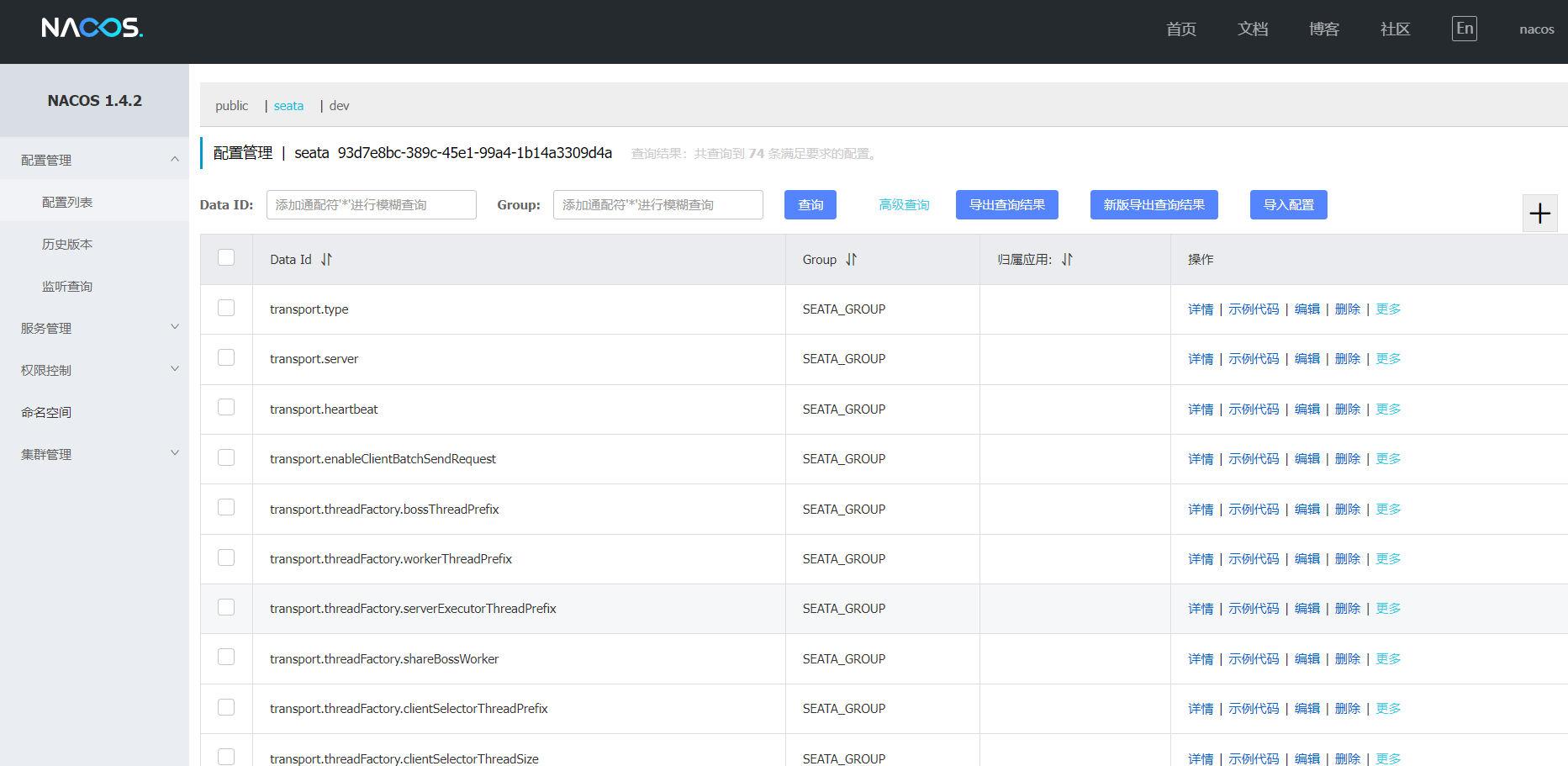The image size is (1568, 766).
Task: Click 编辑 for the clientSelectorThreadSize row
Action: point(1307,758)
